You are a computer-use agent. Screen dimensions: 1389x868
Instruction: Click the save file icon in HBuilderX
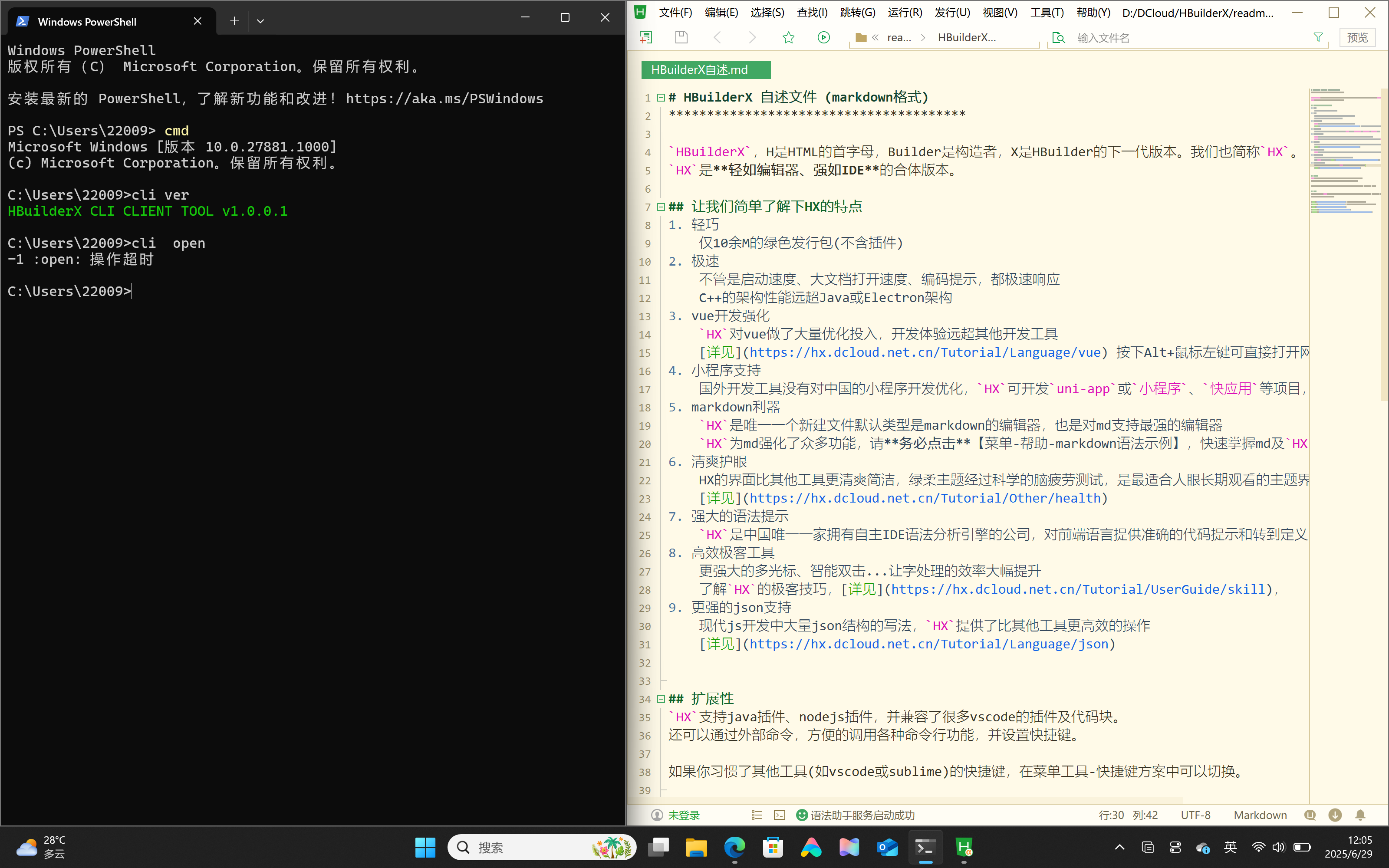tap(681, 37)
